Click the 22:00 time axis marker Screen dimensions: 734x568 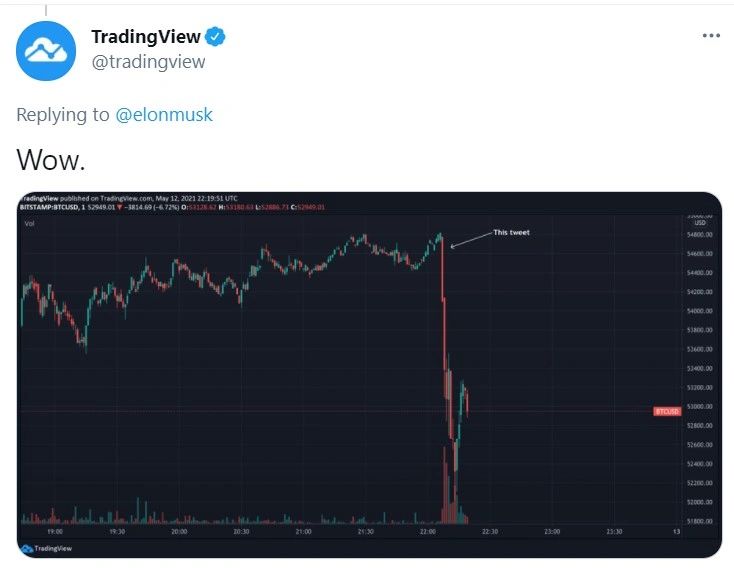[x=428, y=531]
